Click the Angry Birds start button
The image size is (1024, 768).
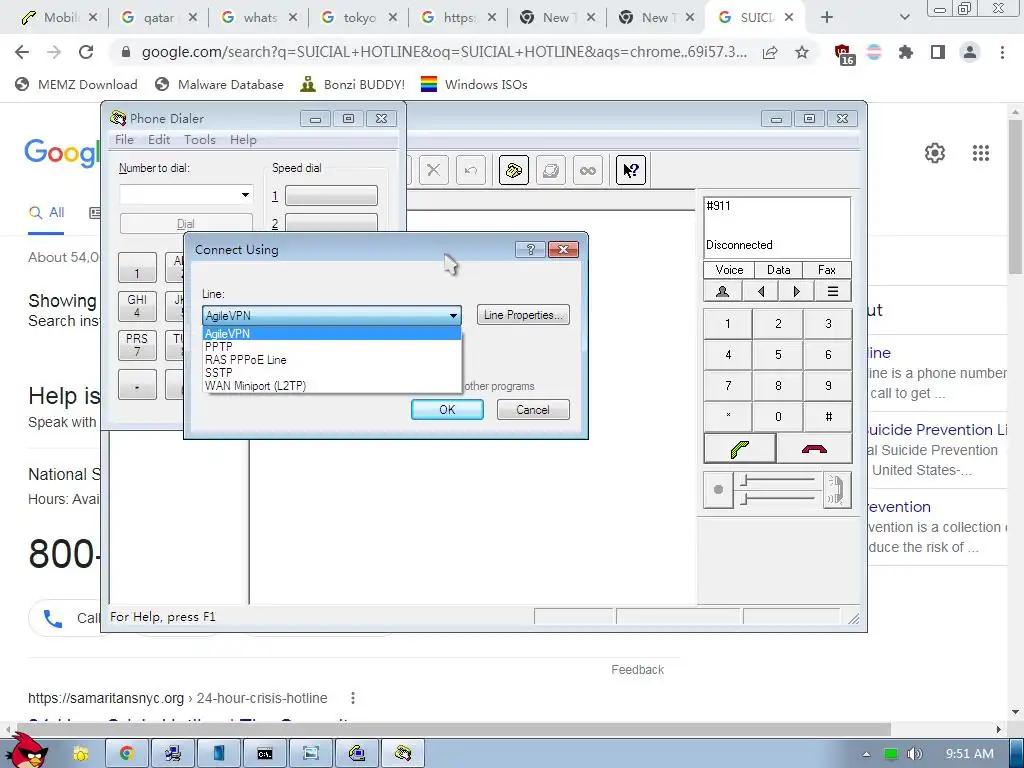(25, 751)
